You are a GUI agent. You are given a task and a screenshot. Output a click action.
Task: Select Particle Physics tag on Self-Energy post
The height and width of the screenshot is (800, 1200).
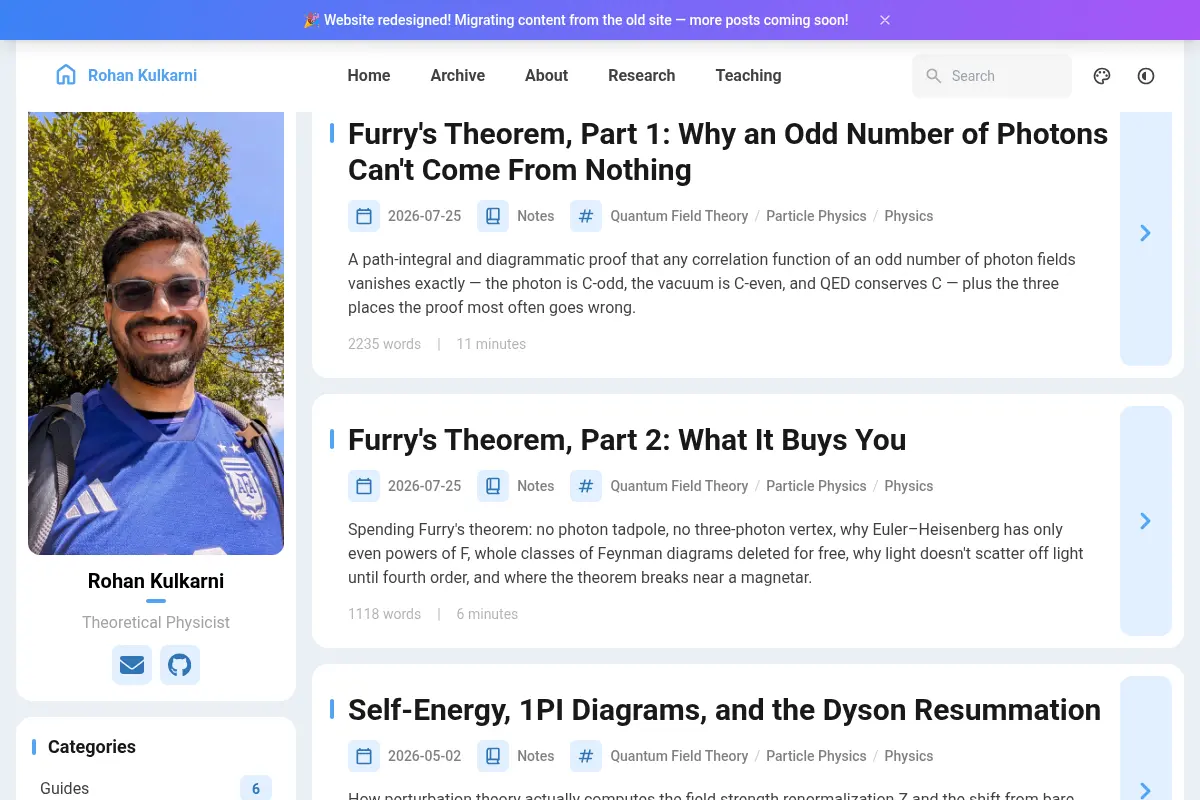pyautogui.click(x=816, y=756)
